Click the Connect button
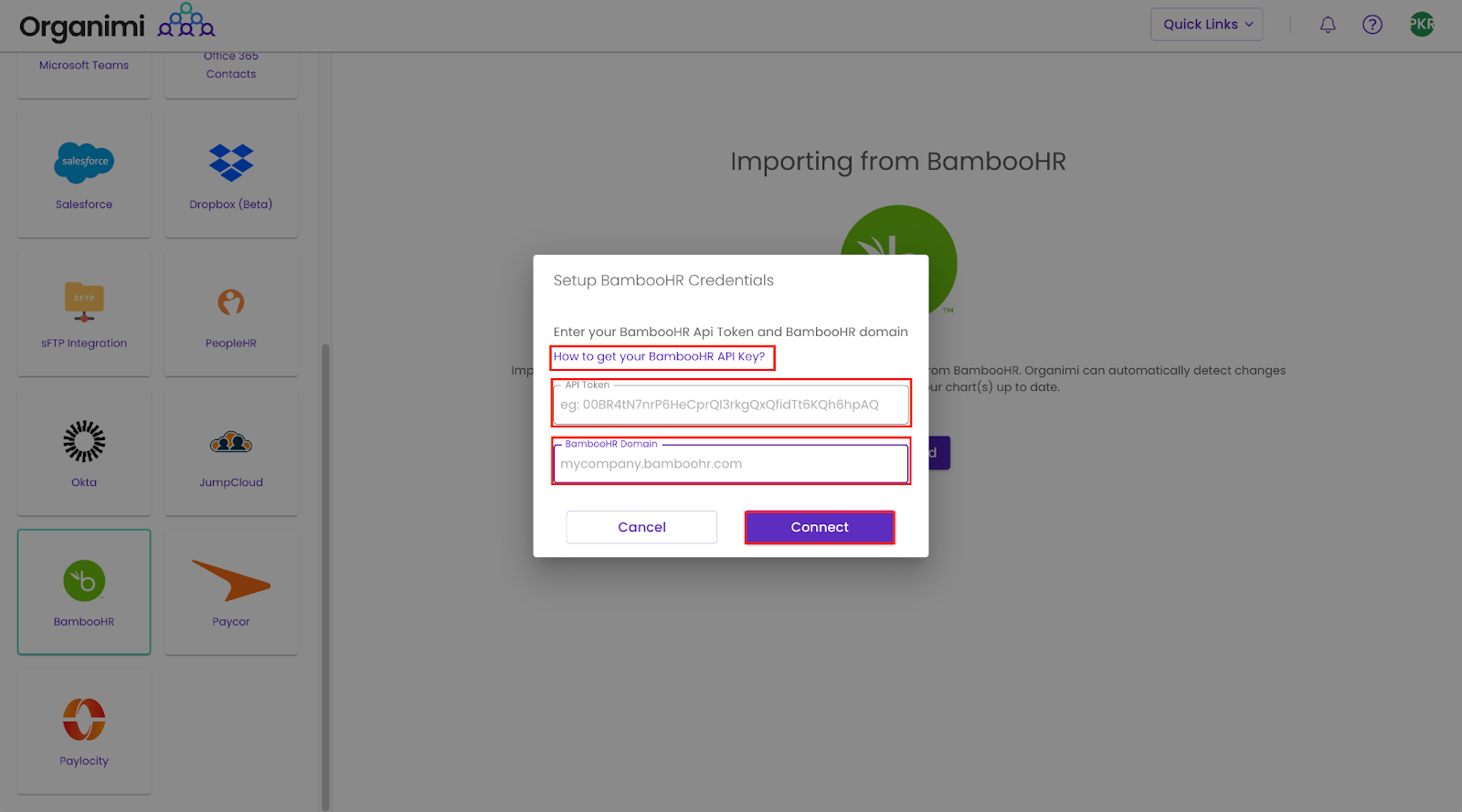This screenshot has width=1462, height=812. (x=820, y=527)
